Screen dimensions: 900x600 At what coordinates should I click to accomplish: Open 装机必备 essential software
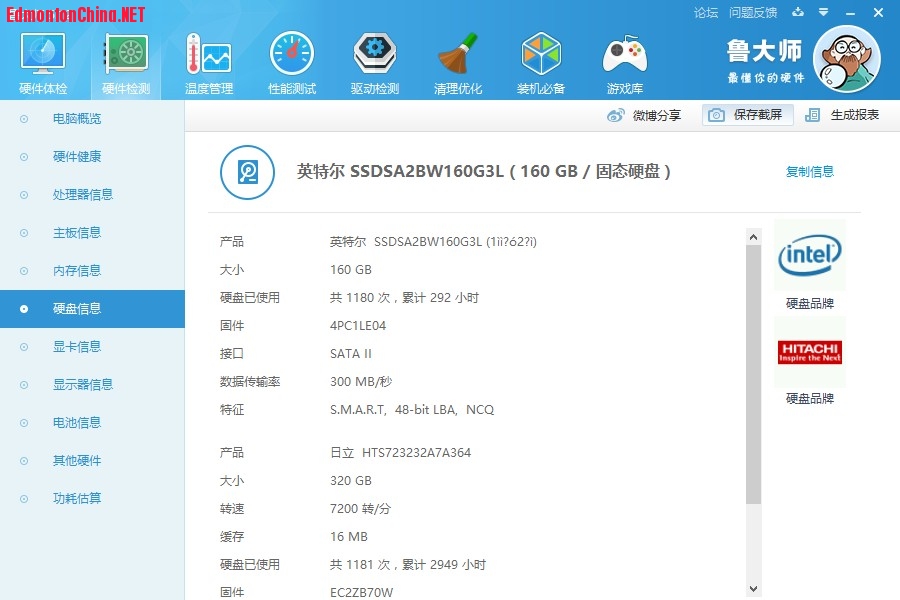tap(541, 63)
